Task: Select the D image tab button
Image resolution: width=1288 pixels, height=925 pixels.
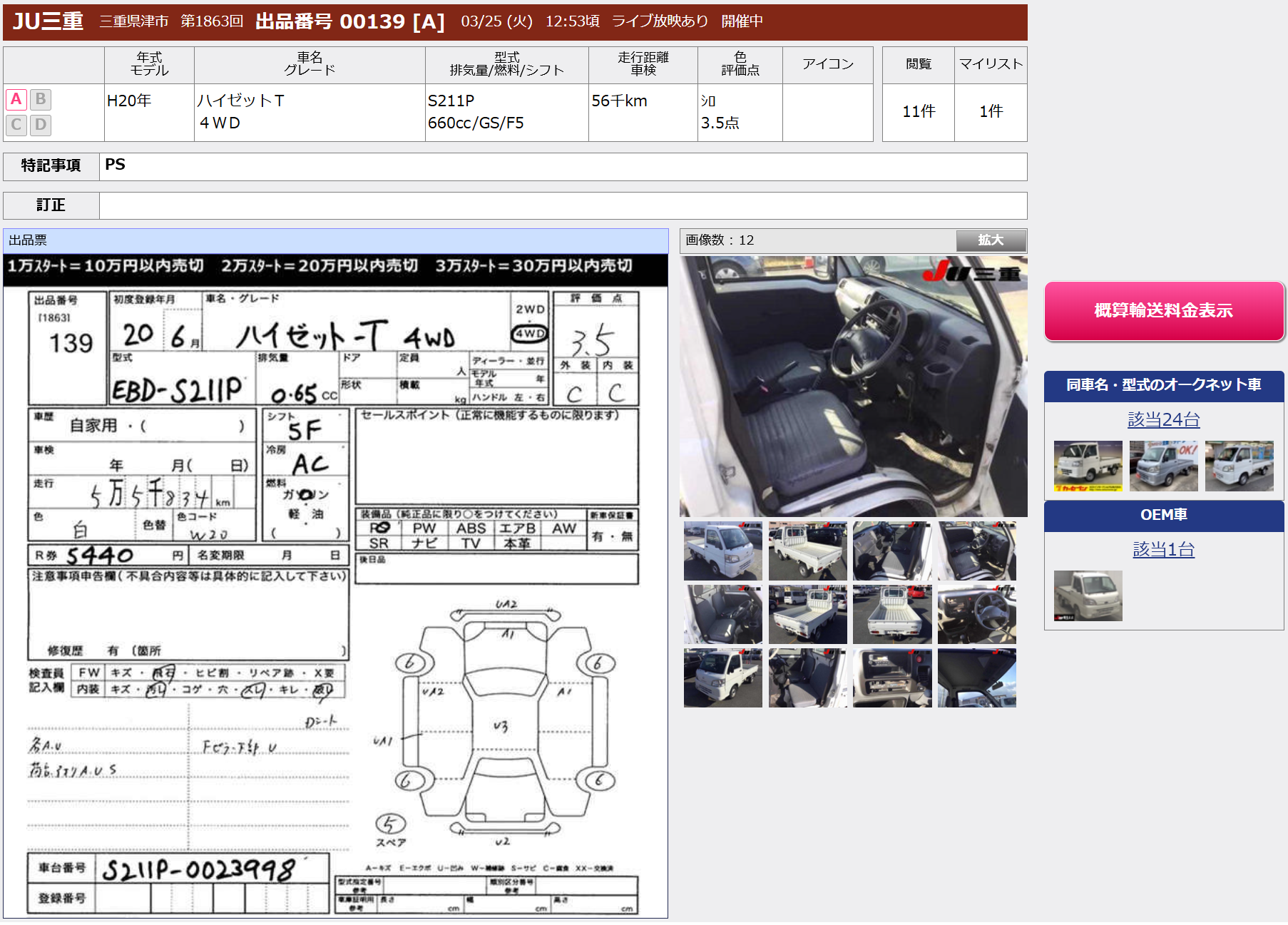Action: 41,125
